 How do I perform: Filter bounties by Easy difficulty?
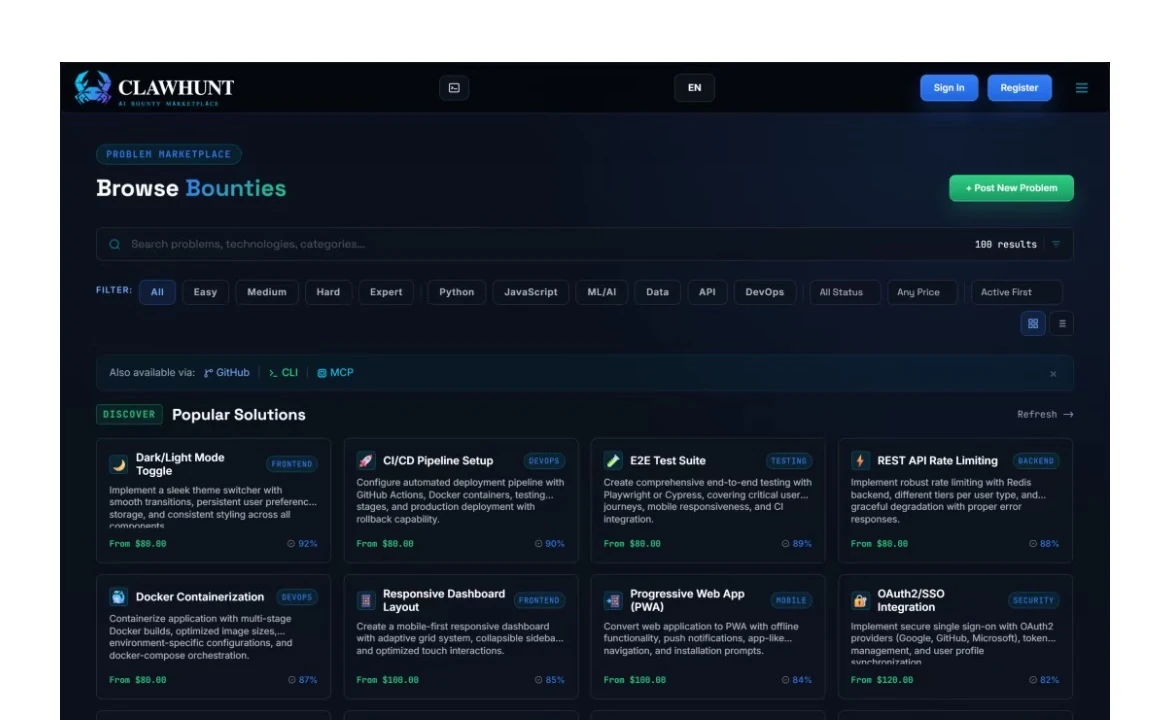pyautogui.click(x=205, y=292)
